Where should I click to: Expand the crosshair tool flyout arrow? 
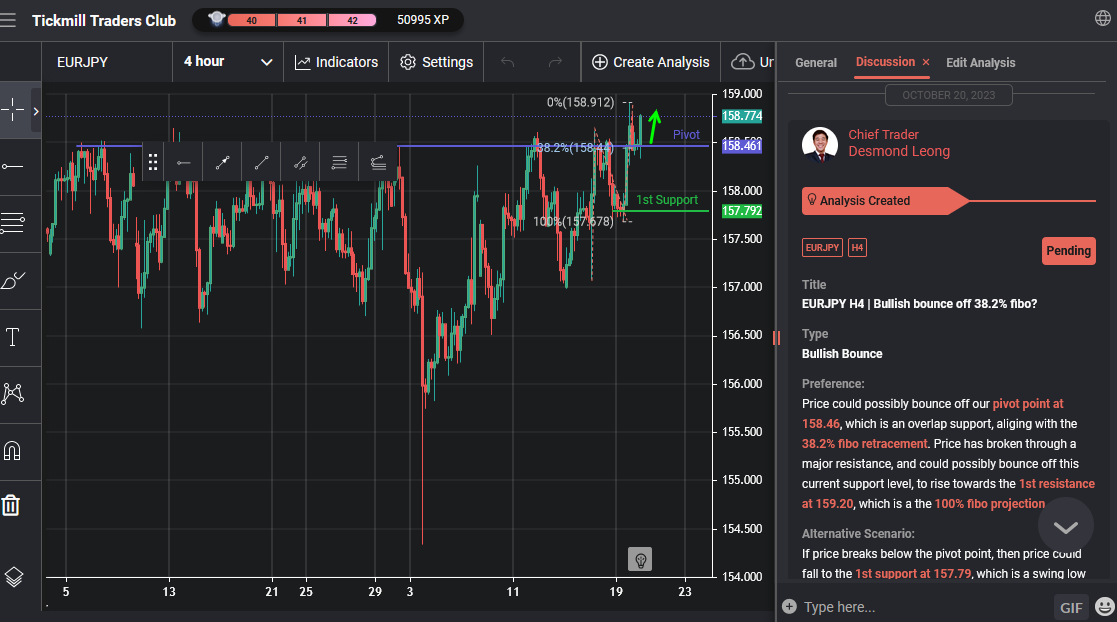(36, 111)
